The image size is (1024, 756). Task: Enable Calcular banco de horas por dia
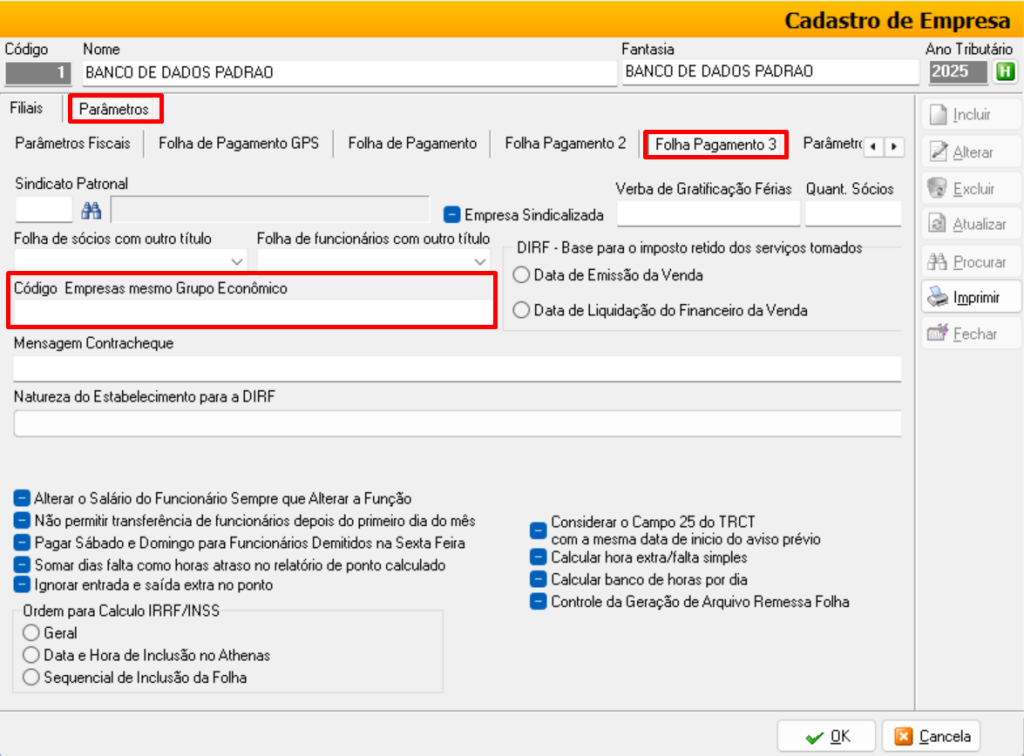point(539,579)
